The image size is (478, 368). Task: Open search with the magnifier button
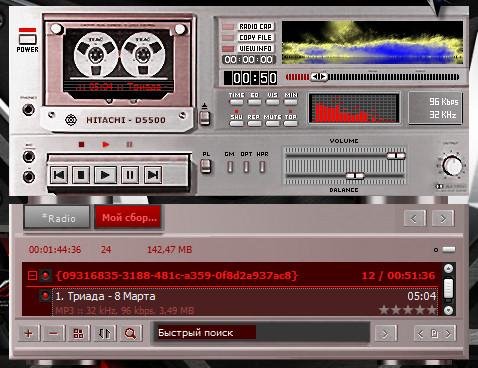(130, 333)
